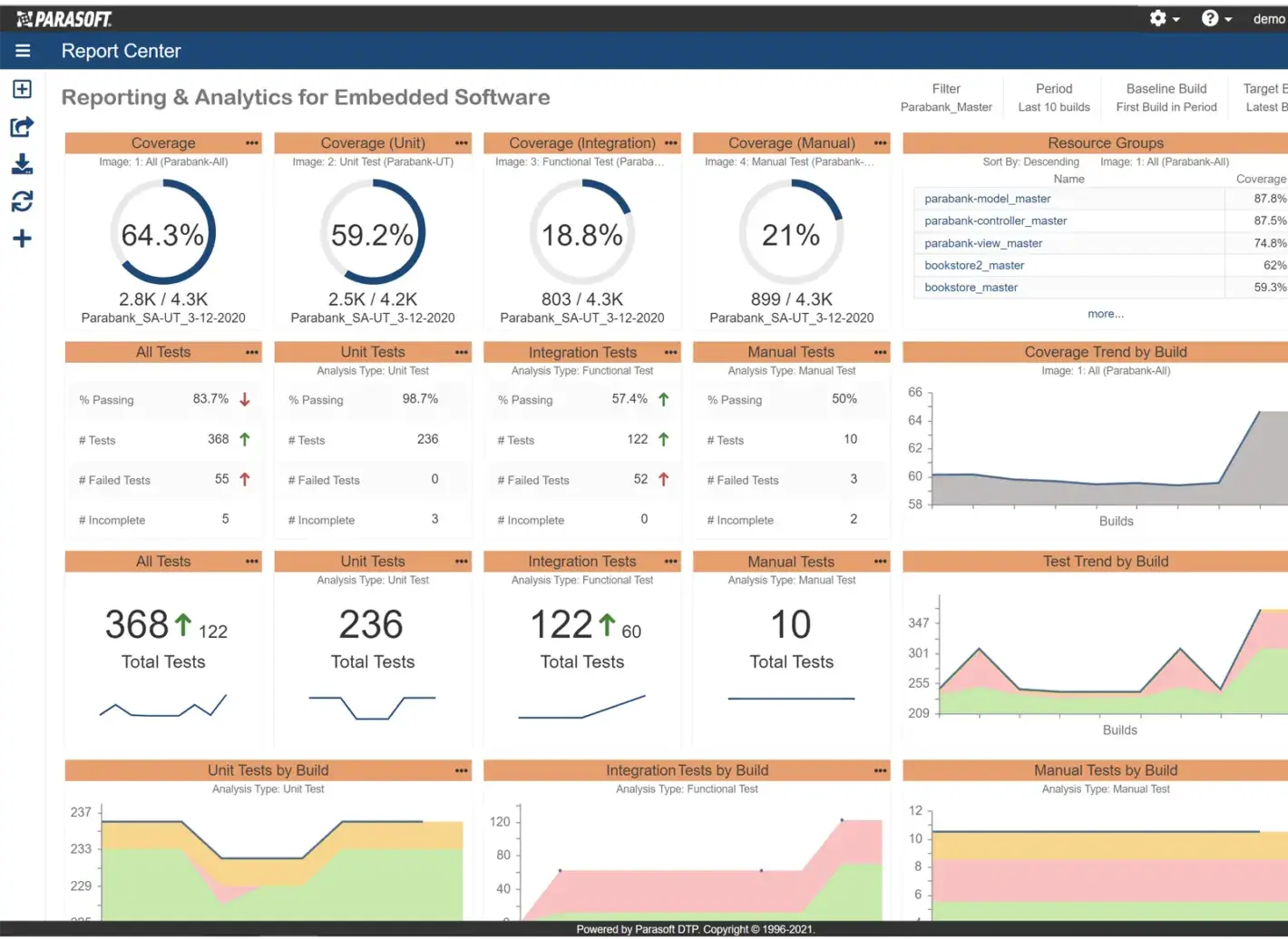Image resolution: width=1288 pixels, height=940 pixels.
Task: Click the 57.4% passing value in Integration Tests
Action: click(629, 399)
